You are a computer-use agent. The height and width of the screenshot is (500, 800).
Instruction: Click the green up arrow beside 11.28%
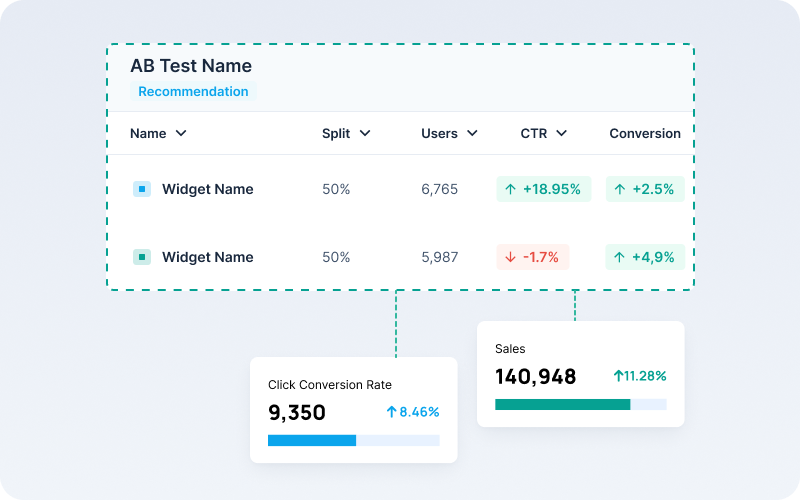click(618, 376)
